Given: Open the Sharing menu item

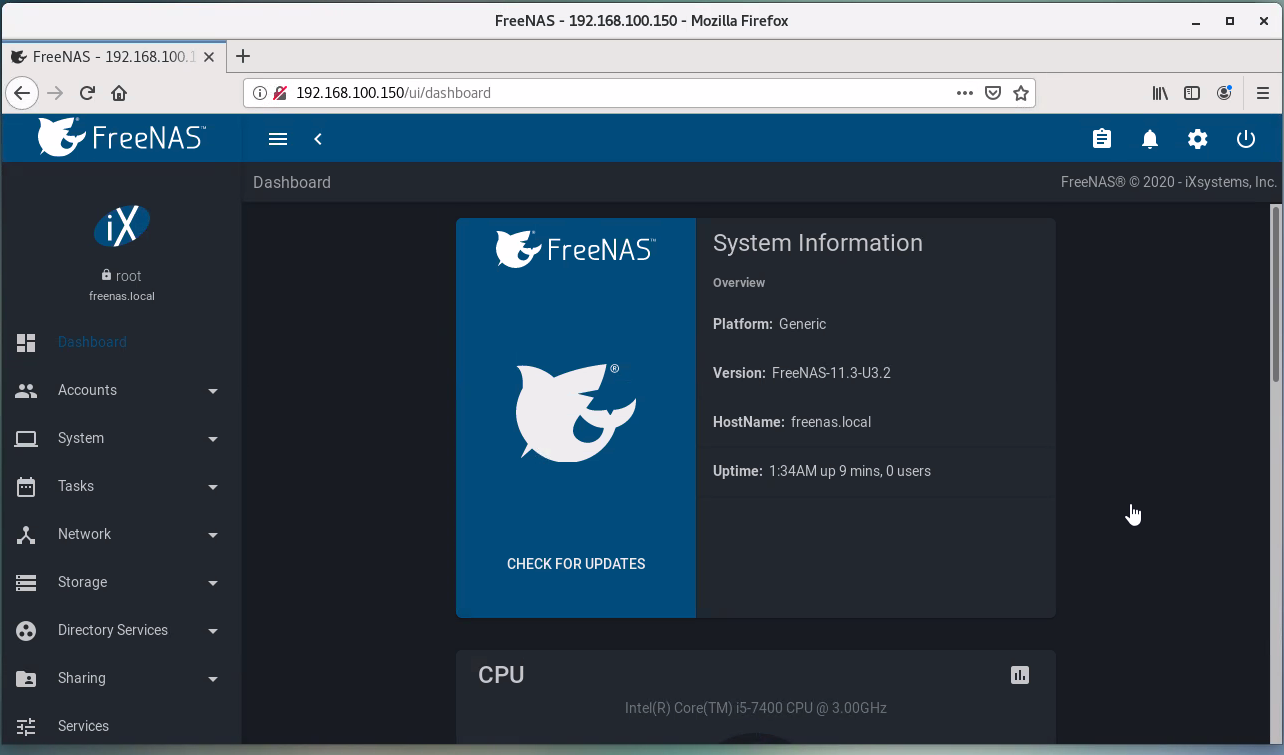Looking at the screenshot, I should click(x=121, y=678).
